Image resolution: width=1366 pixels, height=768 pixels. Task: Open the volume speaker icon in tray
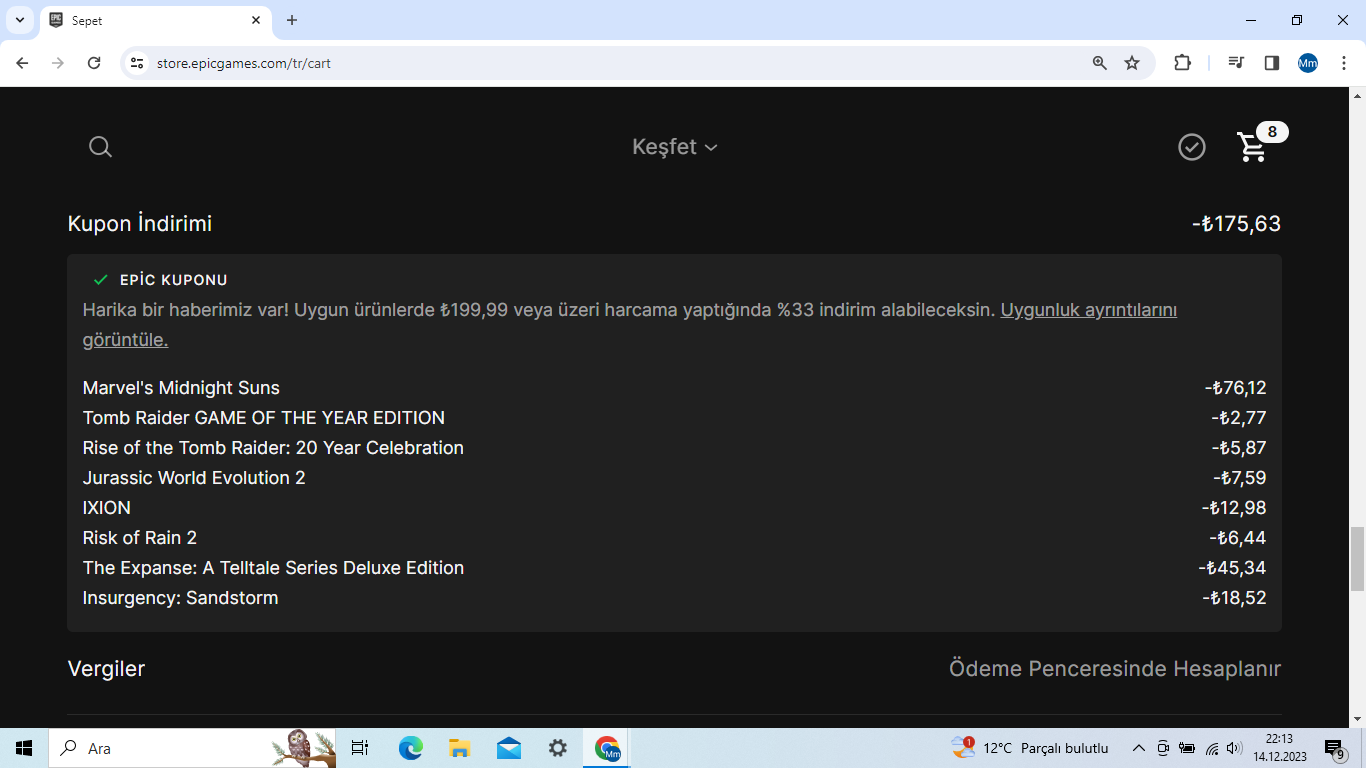tap(1234, 748)
